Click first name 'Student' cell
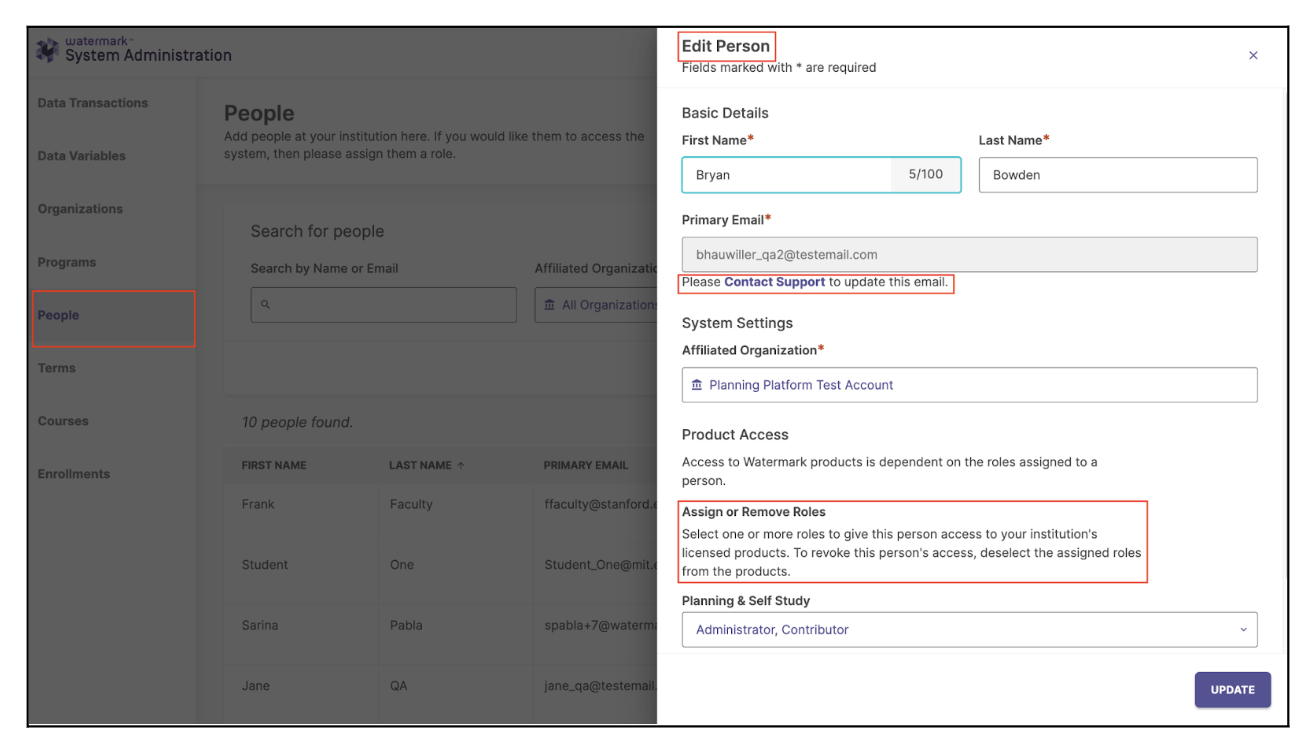 (x=265, y=565)
